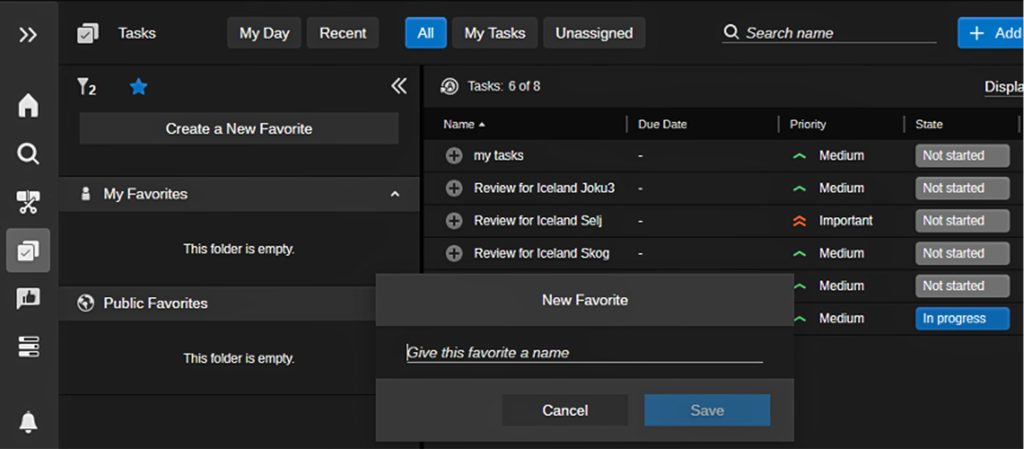This screenshot has width=1024, height=449.
Task: Open the Home icon in sidebar
Action: tap(28, 105)
